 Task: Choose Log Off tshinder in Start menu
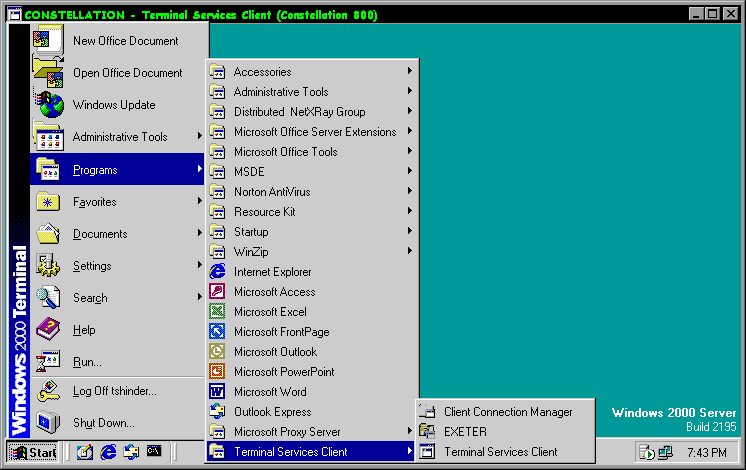[x=117, y=391]
